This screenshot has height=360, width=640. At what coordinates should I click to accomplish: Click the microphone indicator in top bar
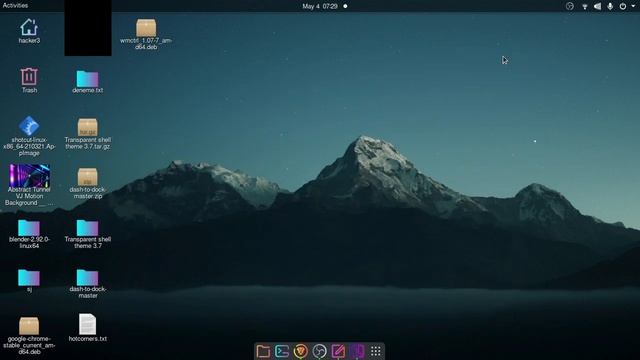coord(610,6)
